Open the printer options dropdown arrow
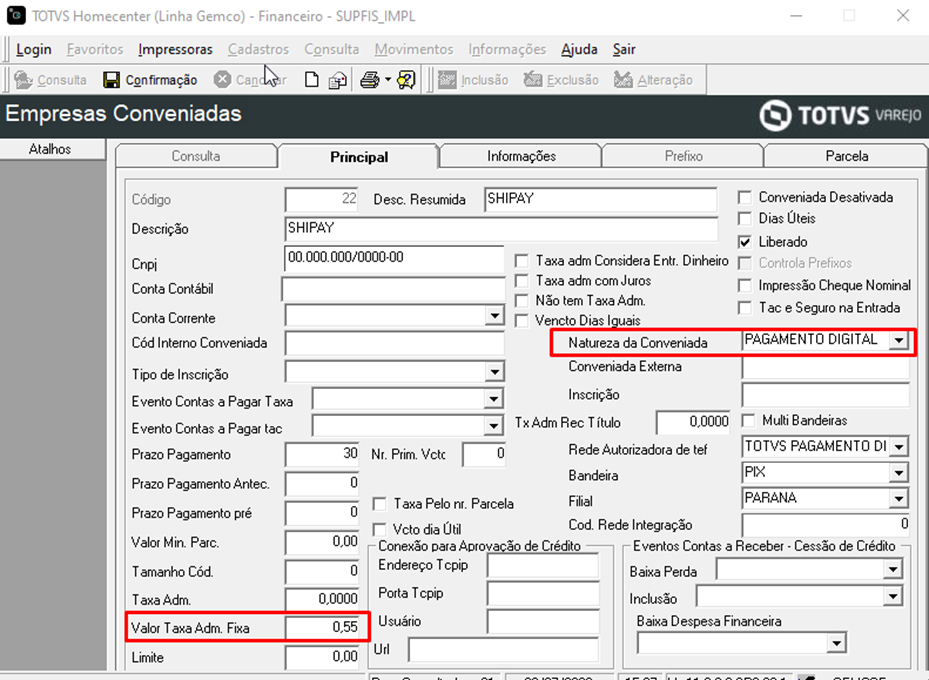This screenshot has height=680, width=929. pyautogui.click(x=388, y=79)
